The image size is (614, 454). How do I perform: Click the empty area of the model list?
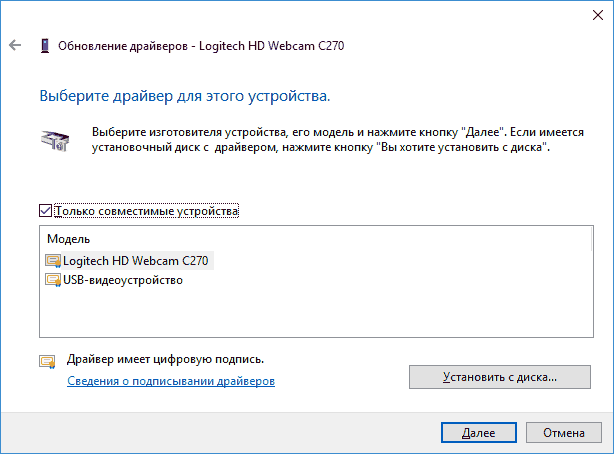(310, 315)
